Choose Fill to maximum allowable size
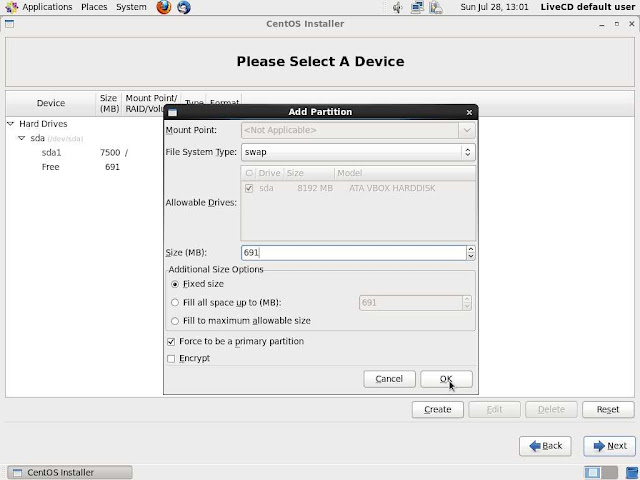The width and height of the screenshot is (640, 480). (x=175, y=321)
